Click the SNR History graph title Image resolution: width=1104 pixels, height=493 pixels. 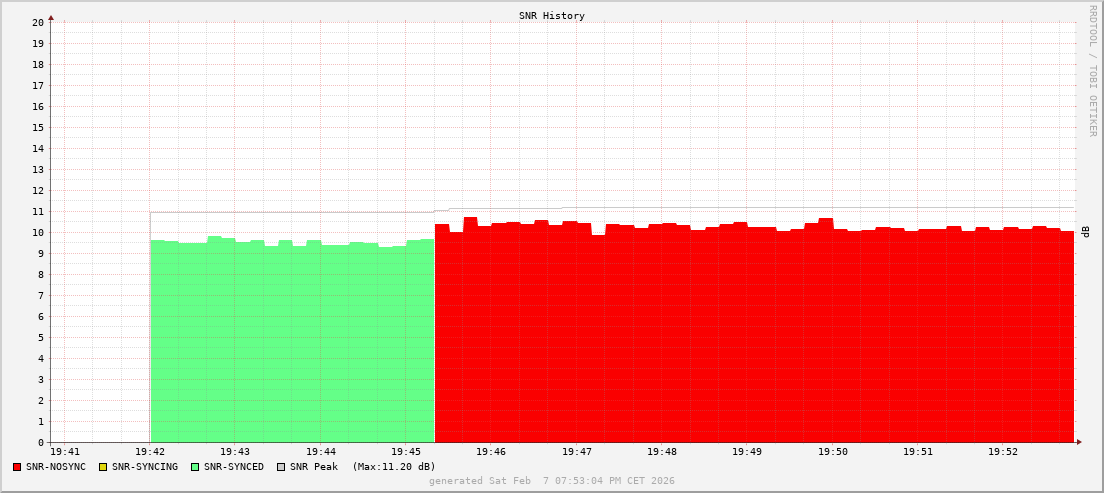tap(551, 16)
